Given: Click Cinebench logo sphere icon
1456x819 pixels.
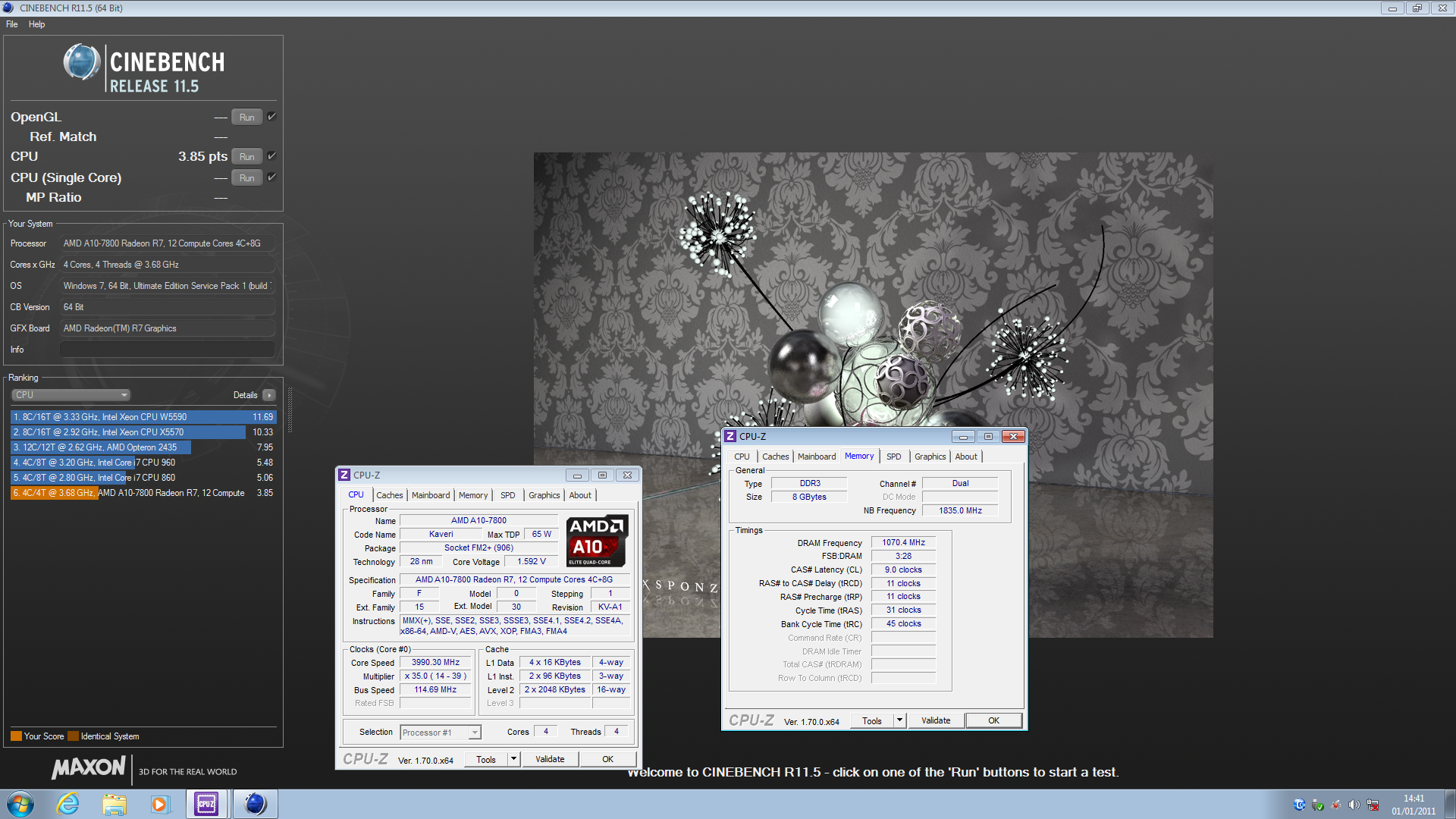Looking at the screenshot, I should pyautogui.click(x=82, y=62).
